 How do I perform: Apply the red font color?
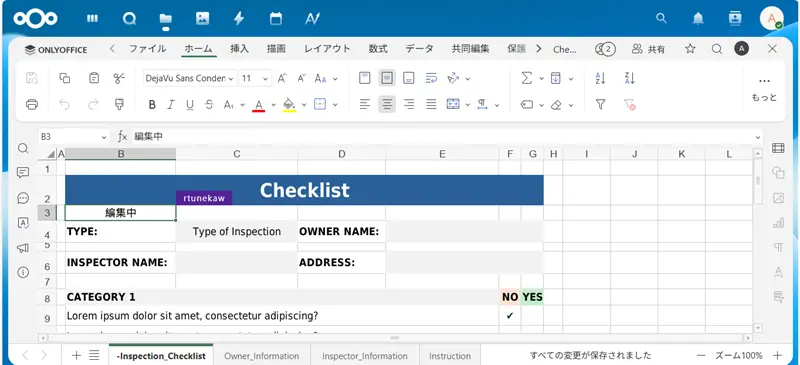click(259, 105)
